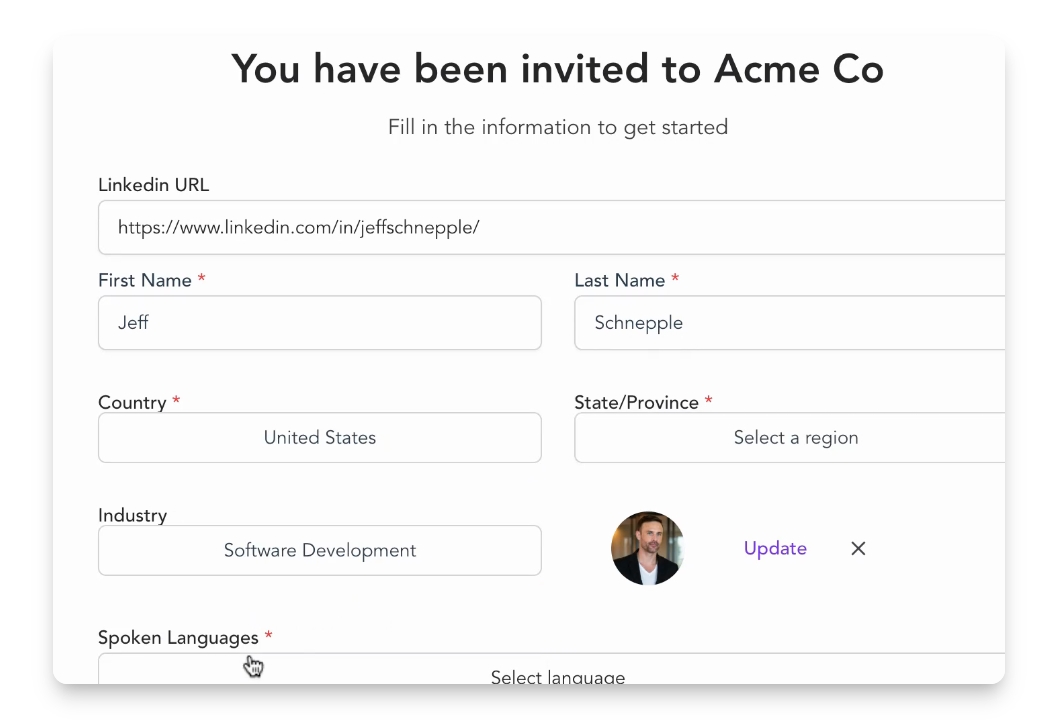Click the Spoken Languages label
This screenshot has height=720, width=1058.
click(x=178, y=638)
